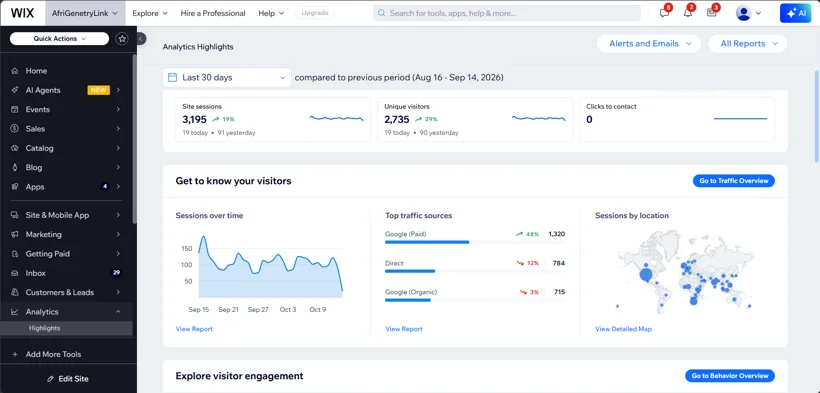Viewport: 820px width, 393px height.
Task: Click the Clicks to contact card
Action: (x=677, y=119)
